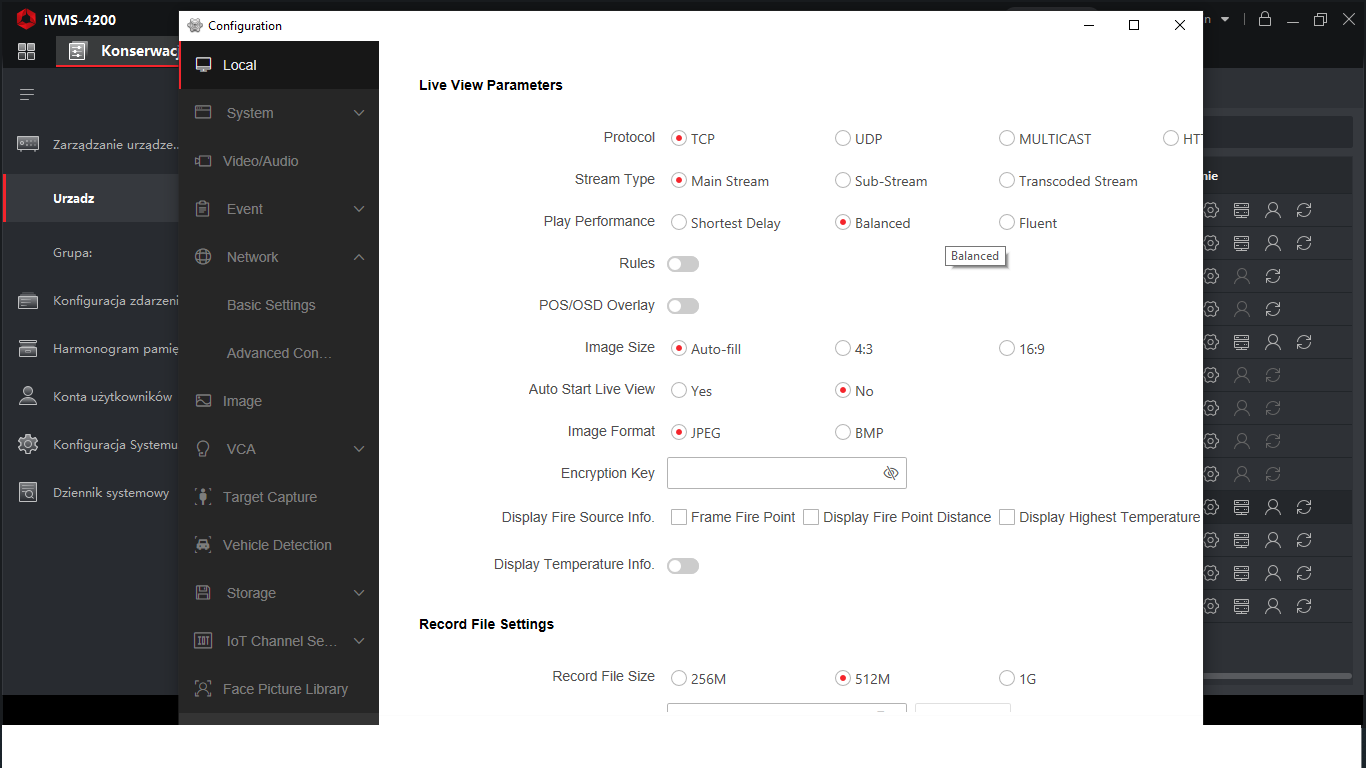This screenshot has height=768, width=1366.
Task: Turn on Display Temperature Info switch
Action: 683,566
